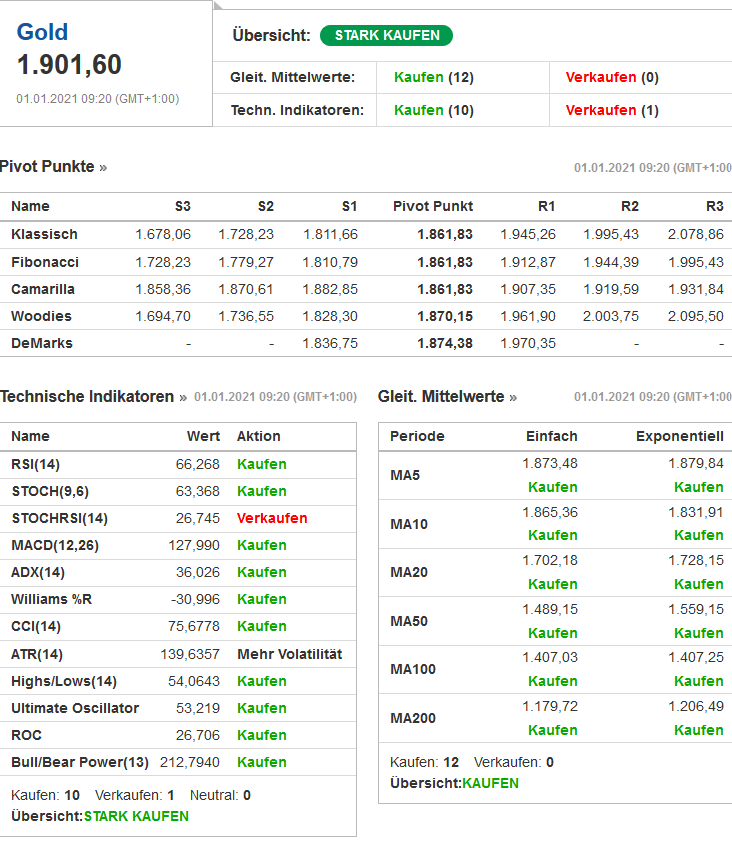732x841 pixels.
Task: Click the red Verkaufen action for STOCHRSI(14)
Action: tap(272, 518)
